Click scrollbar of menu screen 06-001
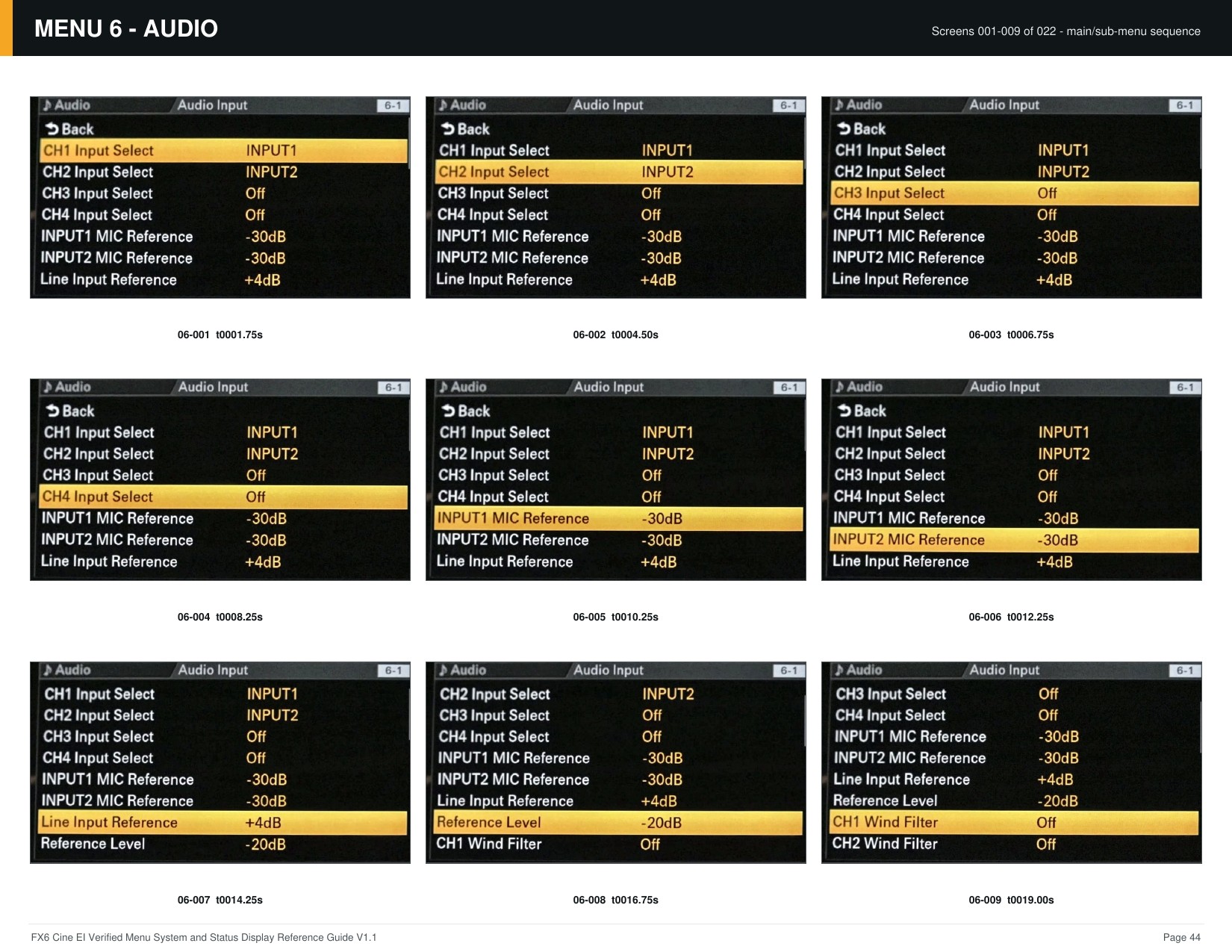 coord(409,143)
